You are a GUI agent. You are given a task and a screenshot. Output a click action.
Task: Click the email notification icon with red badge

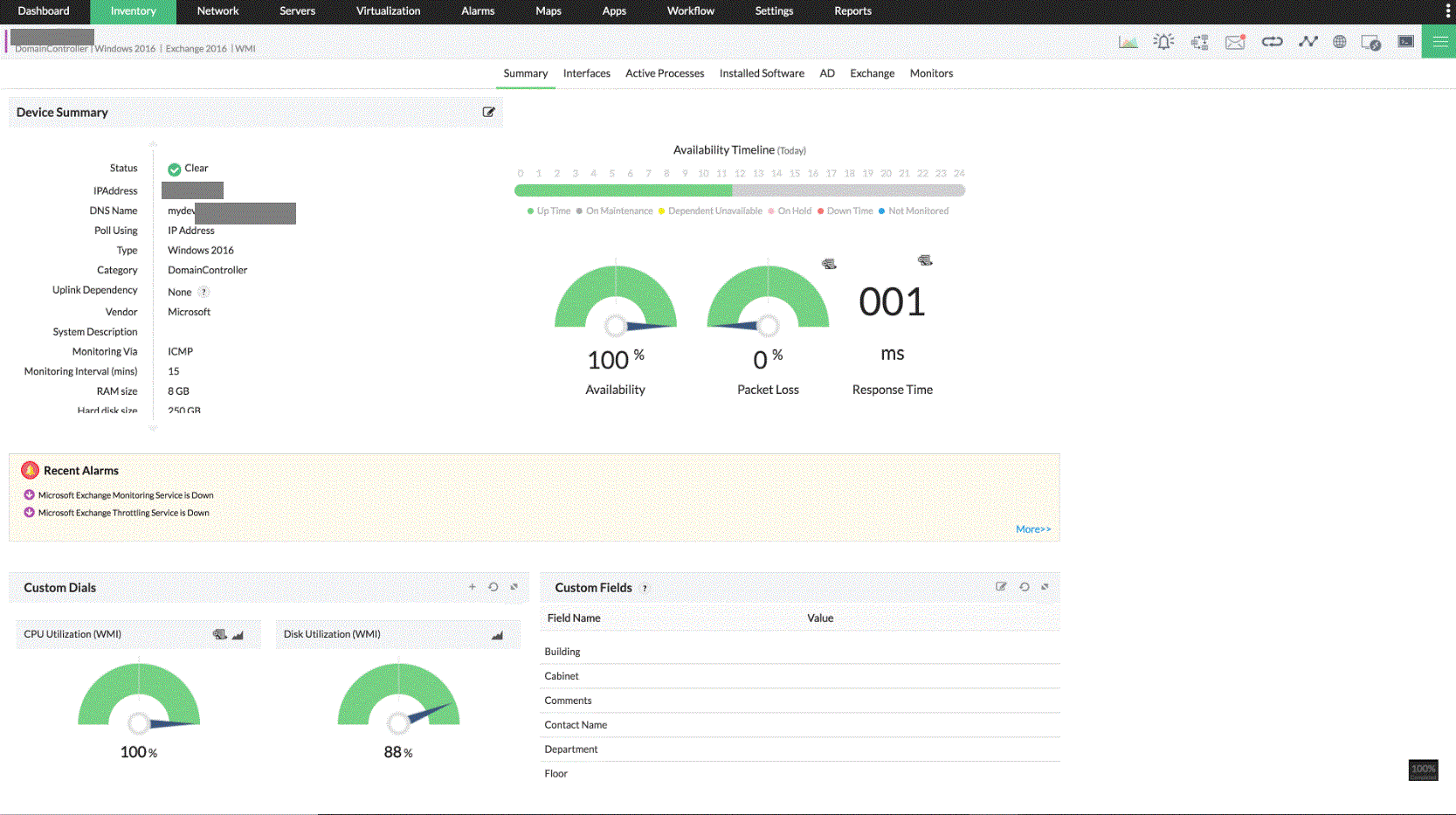tap(1235, 41)
